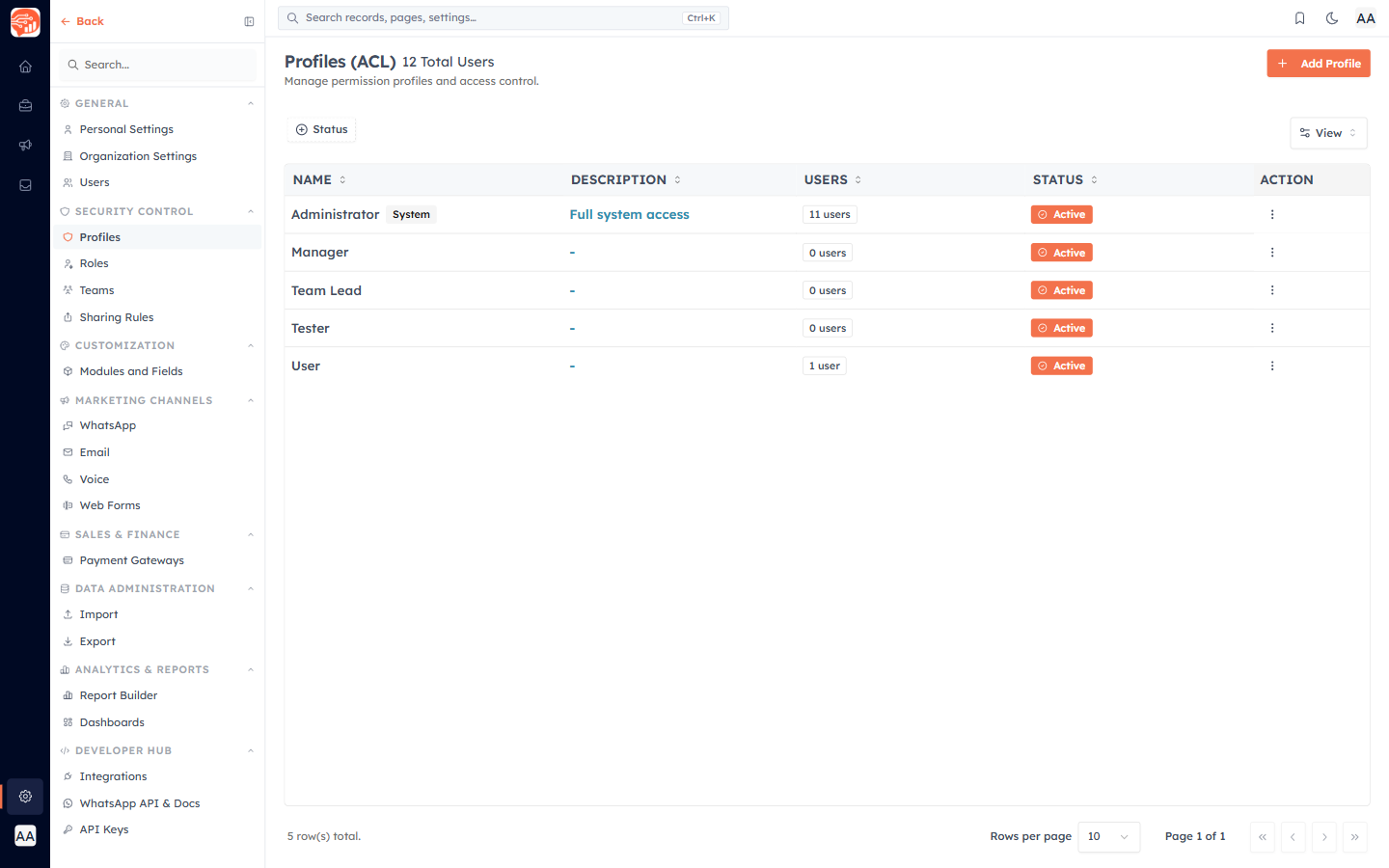This screenshot has height=868, width=1389.
Task: Sort the table by Name column
Action: click(319, 179)
